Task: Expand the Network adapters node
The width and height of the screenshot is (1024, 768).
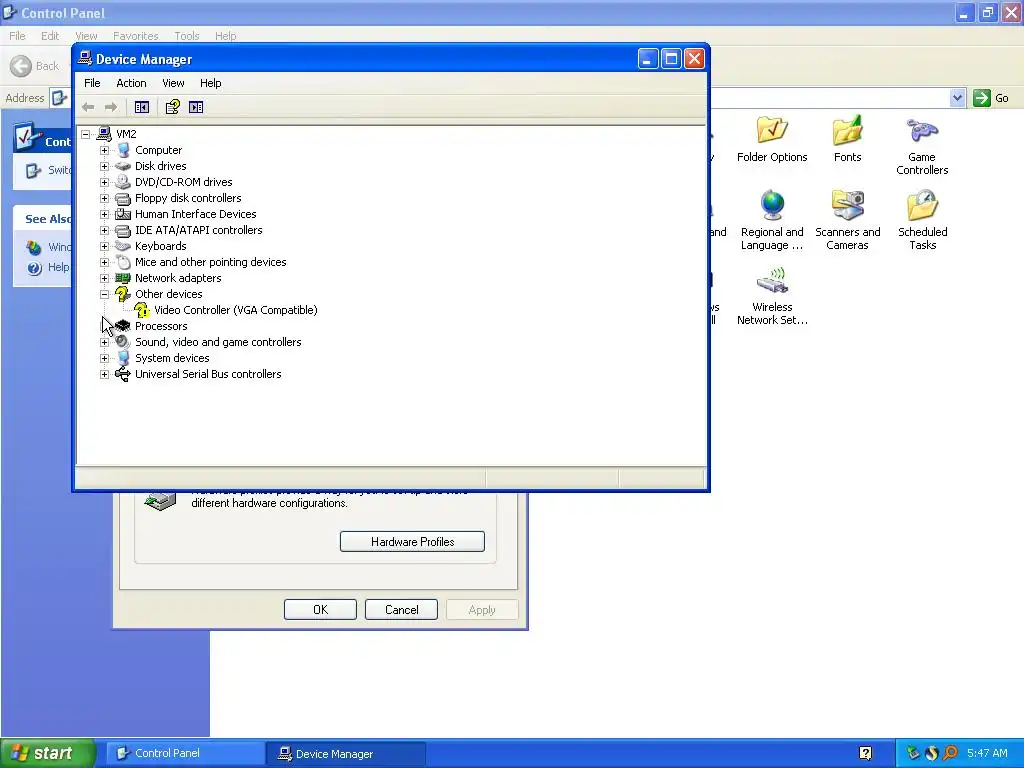Action: pos(104,278)
